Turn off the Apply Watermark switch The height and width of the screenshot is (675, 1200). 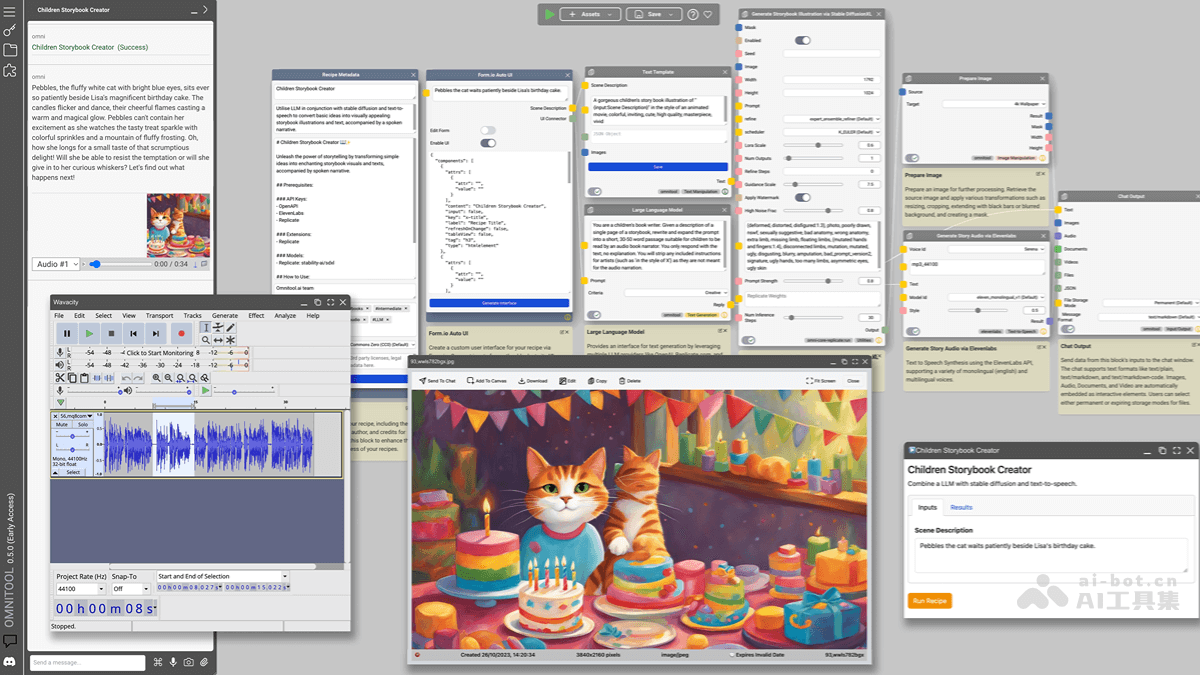tap(802, 198)
